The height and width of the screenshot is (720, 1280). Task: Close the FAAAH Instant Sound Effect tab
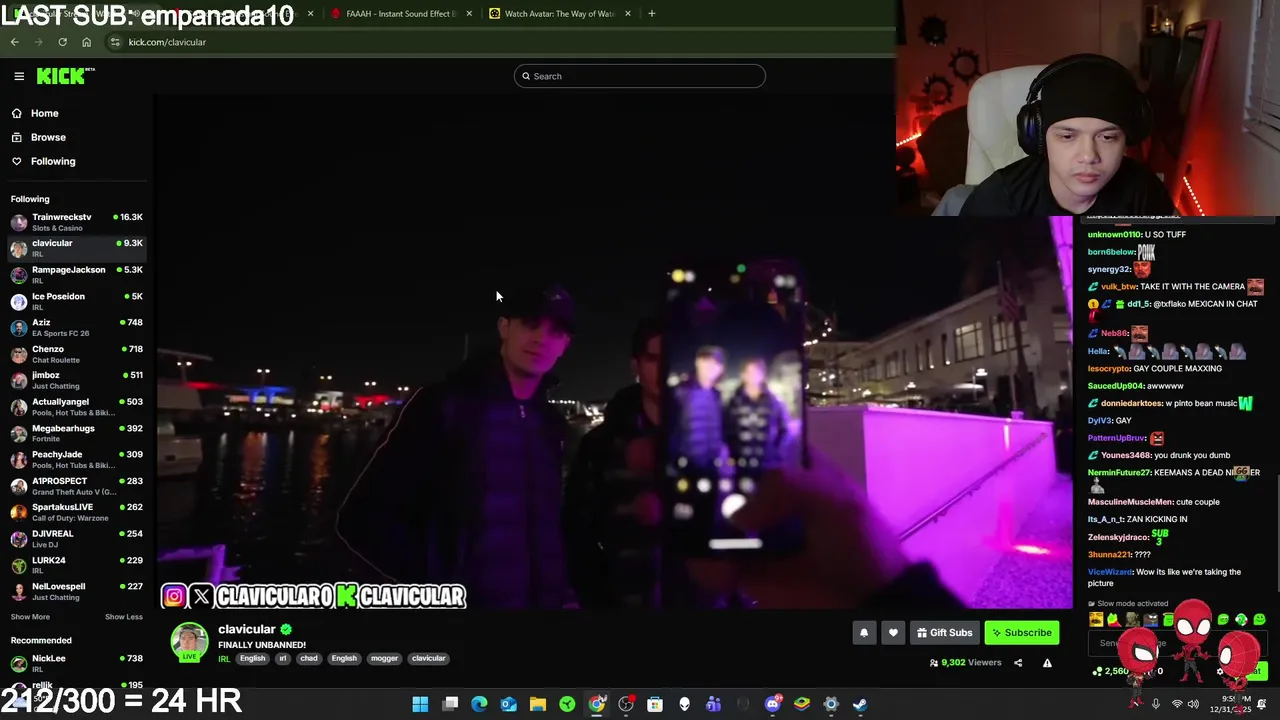pyautogui.click(x=469, y=14)
